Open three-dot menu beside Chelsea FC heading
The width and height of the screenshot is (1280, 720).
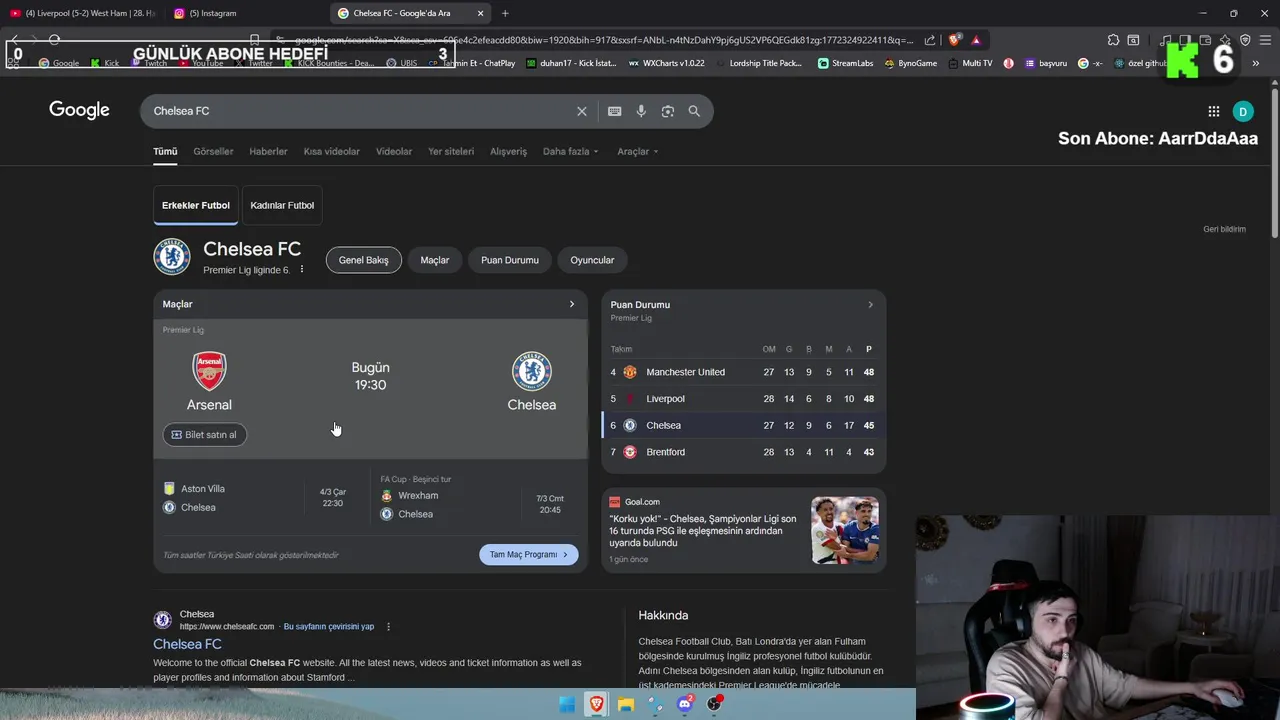click(x=302, y=270)
